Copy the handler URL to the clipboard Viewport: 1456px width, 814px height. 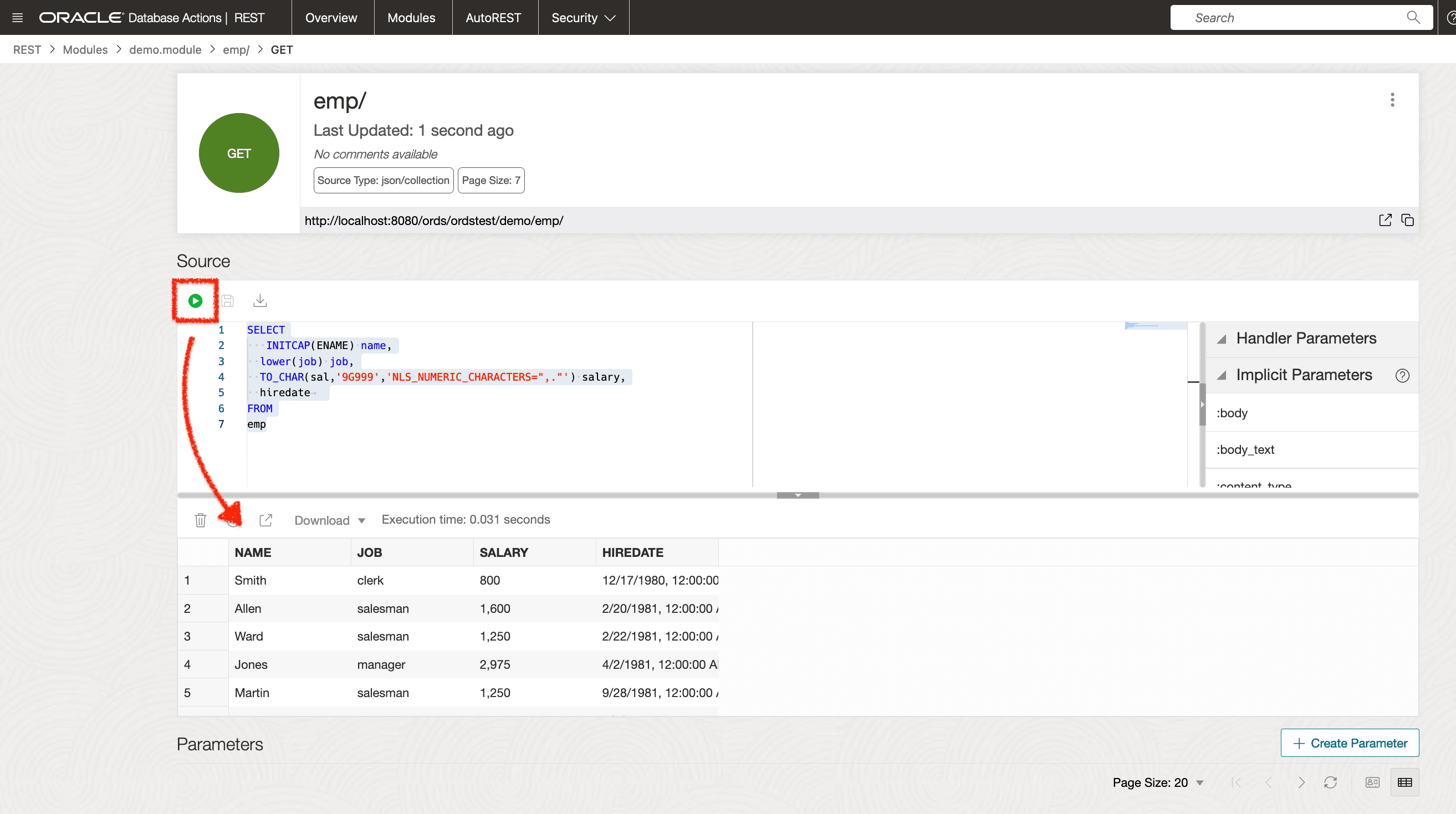pyautogui.click(x=1407, y=221)
